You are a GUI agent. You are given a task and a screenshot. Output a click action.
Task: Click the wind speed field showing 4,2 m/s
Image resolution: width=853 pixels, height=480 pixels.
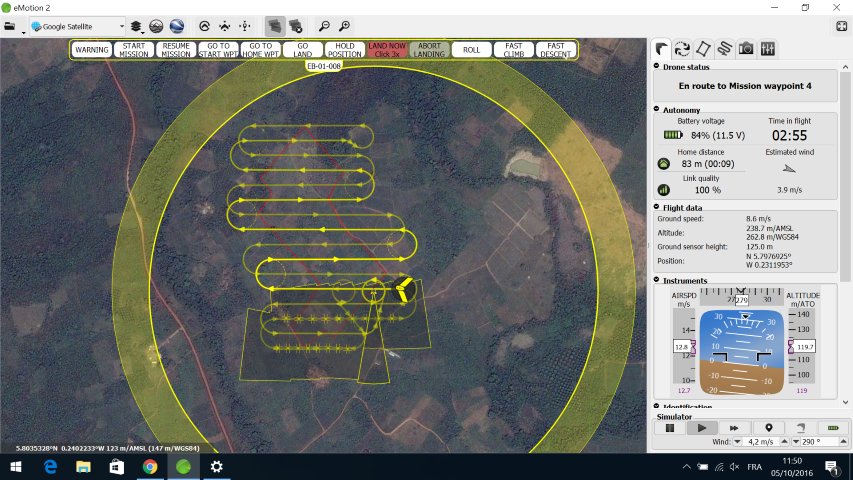[761, 442]
